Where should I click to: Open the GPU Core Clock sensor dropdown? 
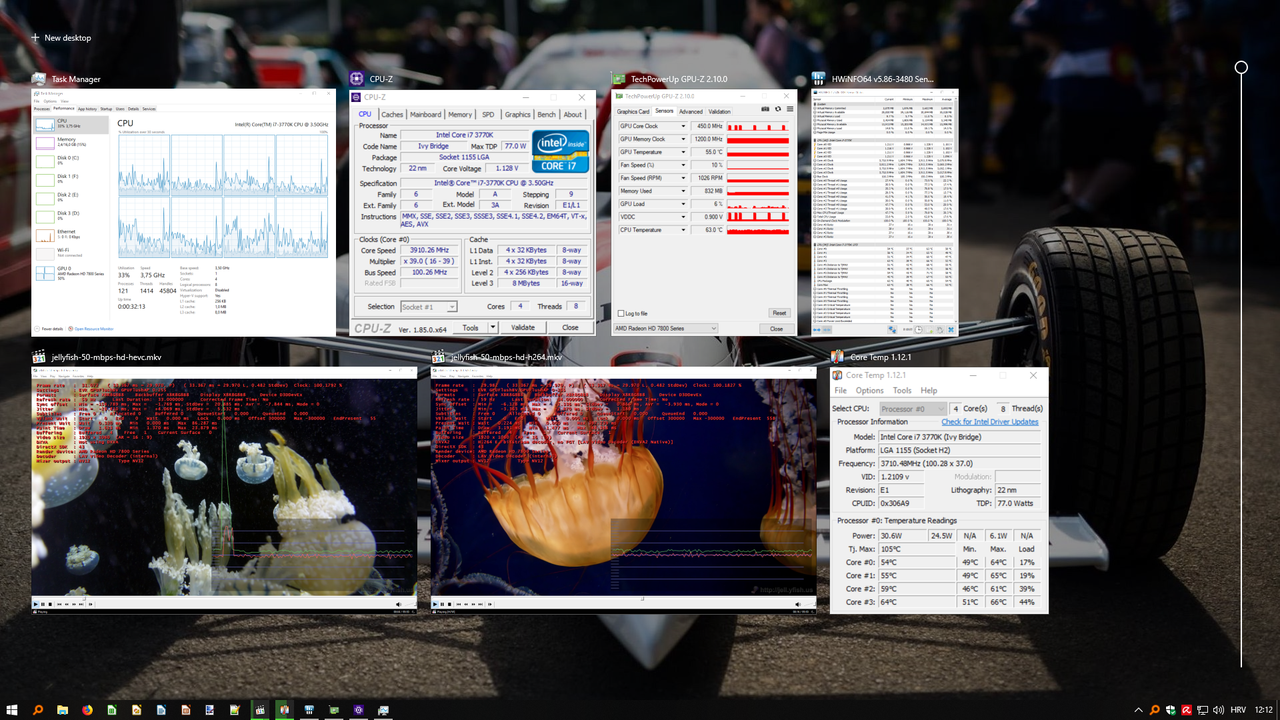pyautogui.click(x=683, y=126)
